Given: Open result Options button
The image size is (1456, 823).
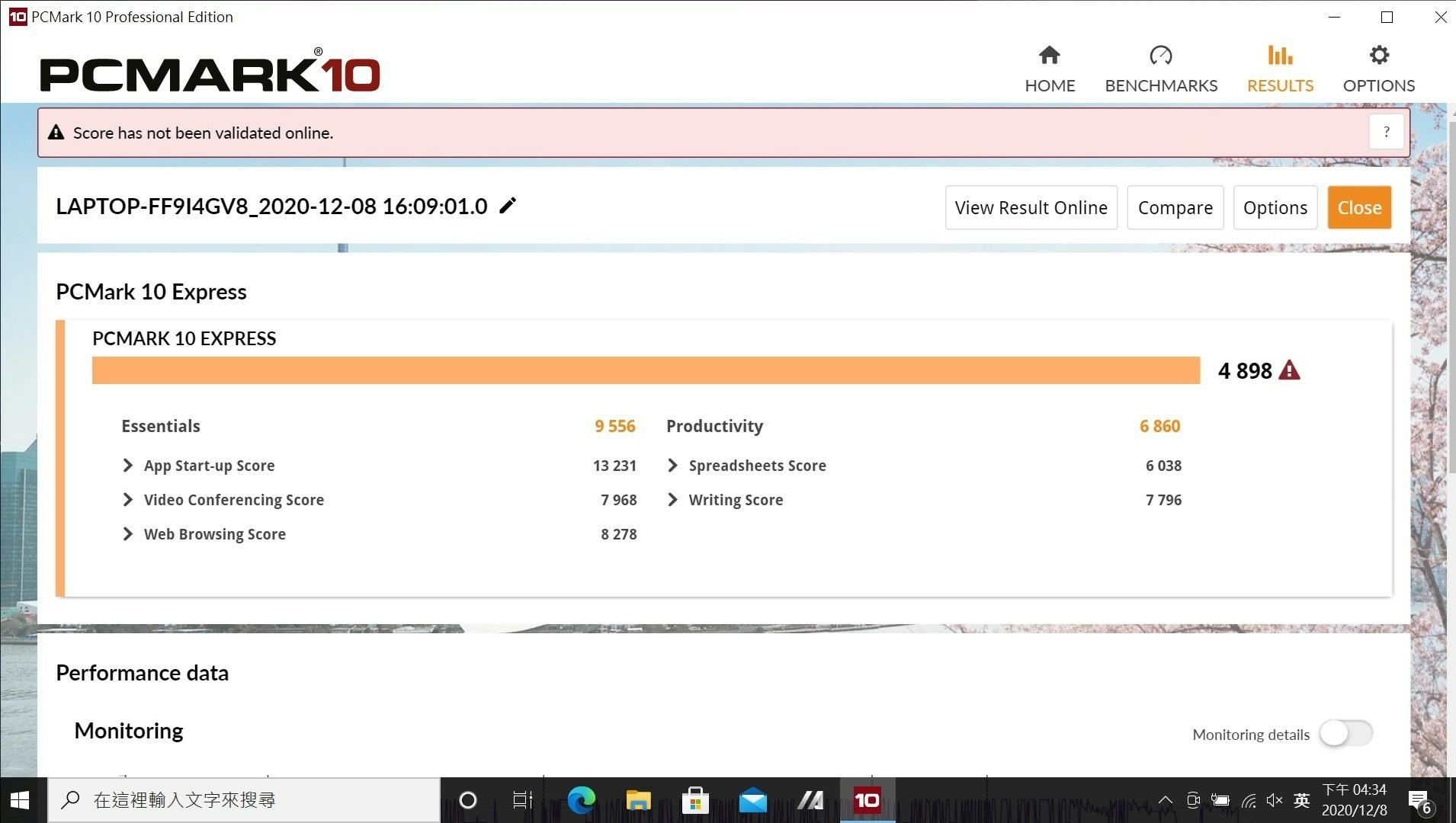Looking at the screenshot, I should [x=1275, y=207].
